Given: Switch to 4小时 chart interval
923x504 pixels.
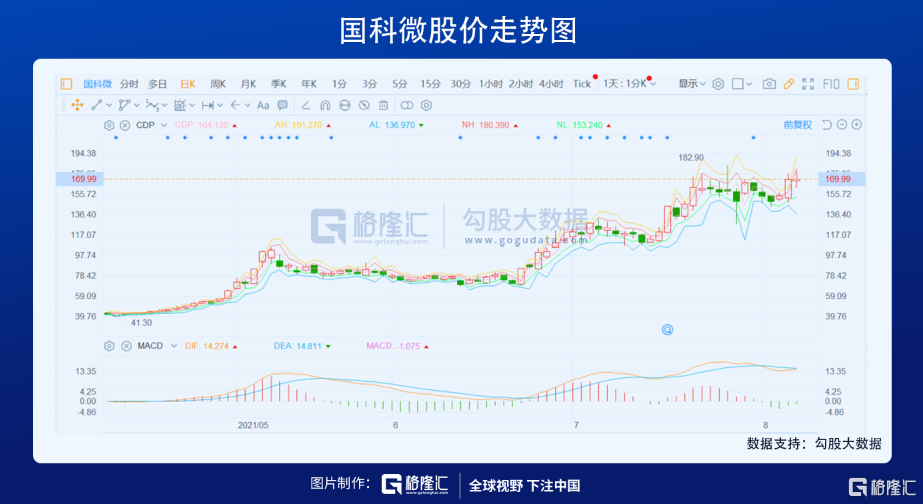Looking at the screenshot, I should 551,84.
